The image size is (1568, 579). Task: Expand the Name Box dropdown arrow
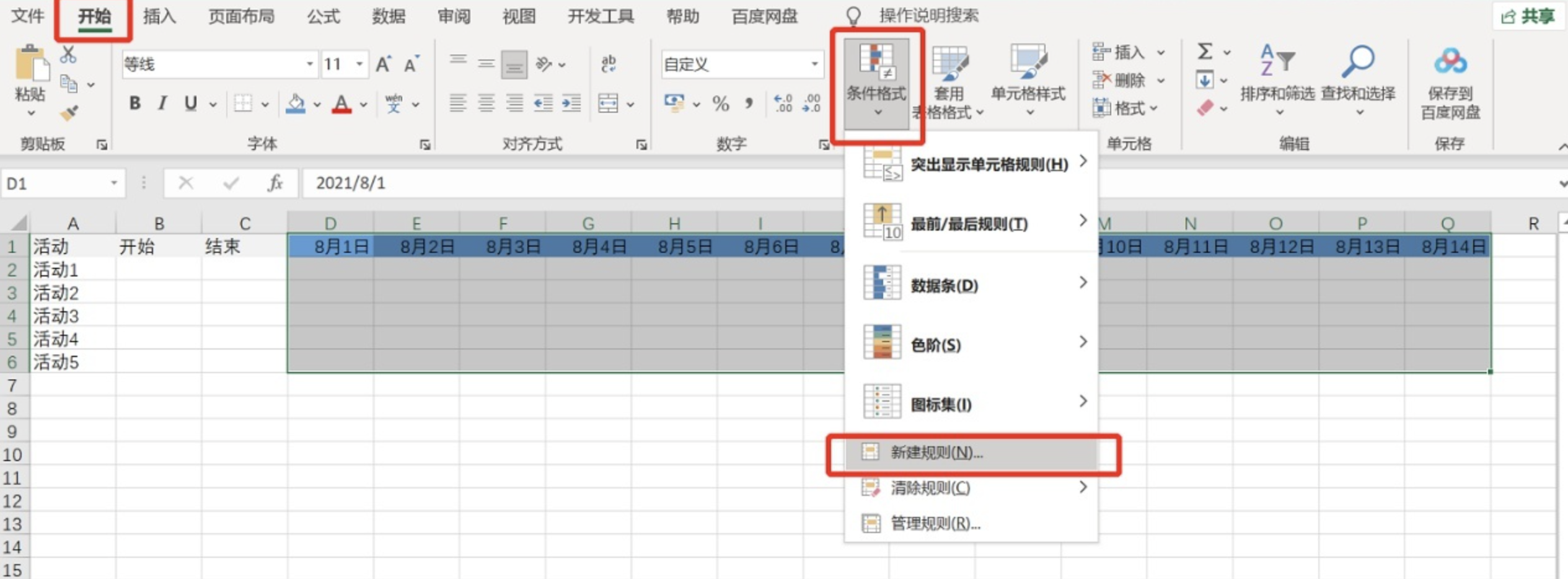coord(114,183)
